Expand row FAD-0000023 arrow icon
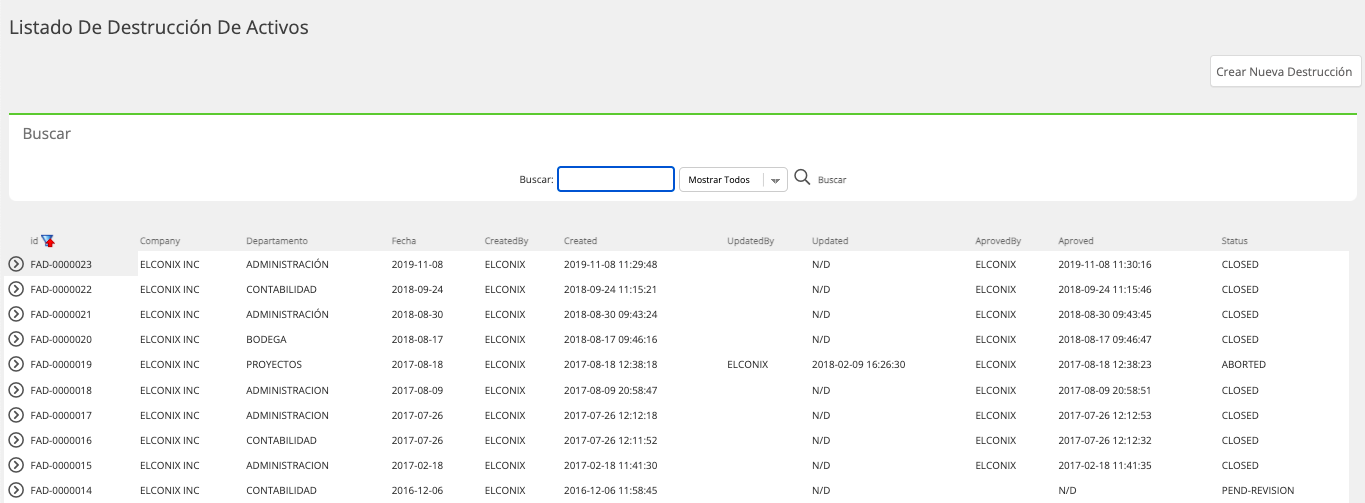This screenshot has height=503, width=1365. pos(16,264)
